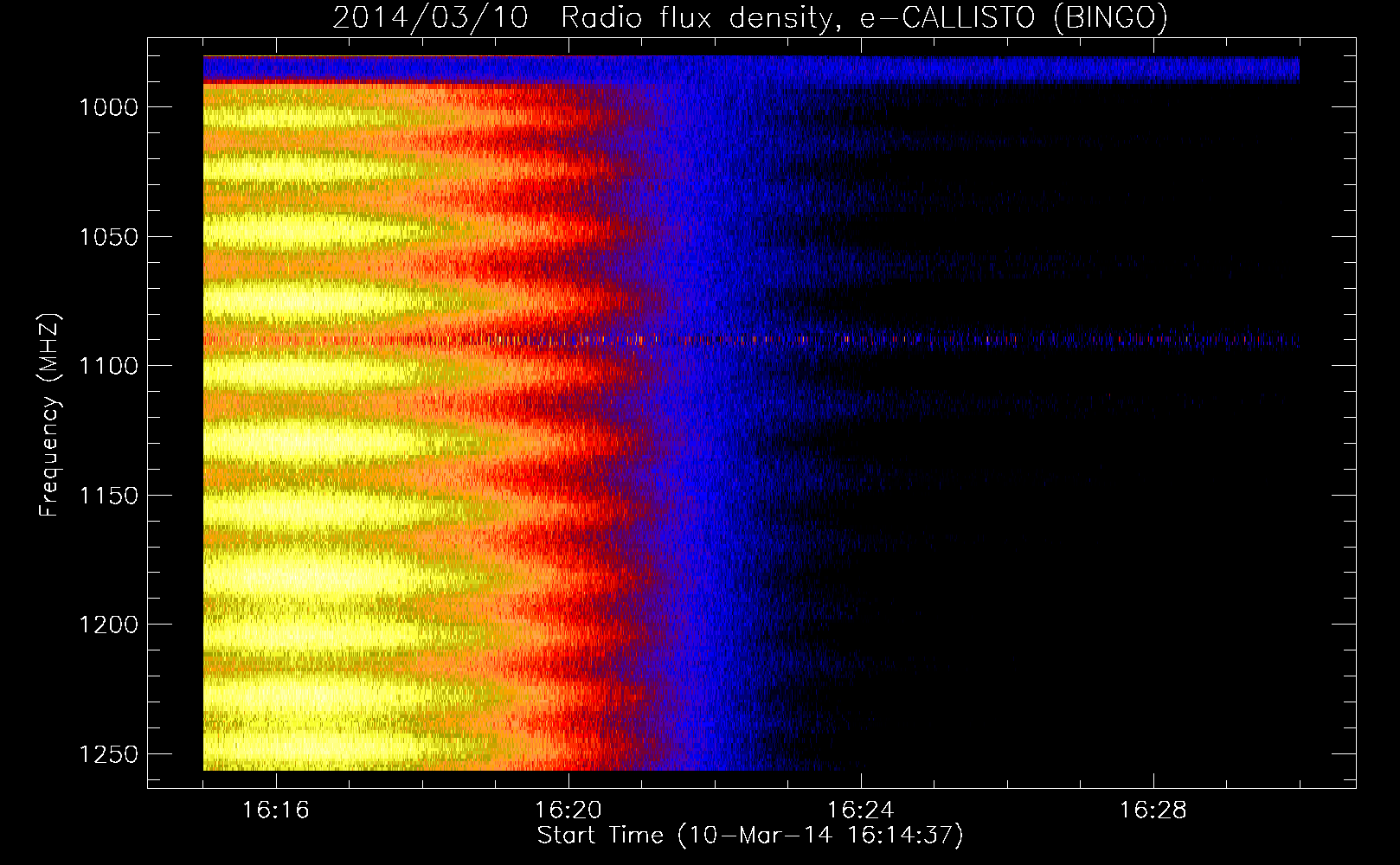Click the 16:28 time tick label

(x=1153, y=811)
